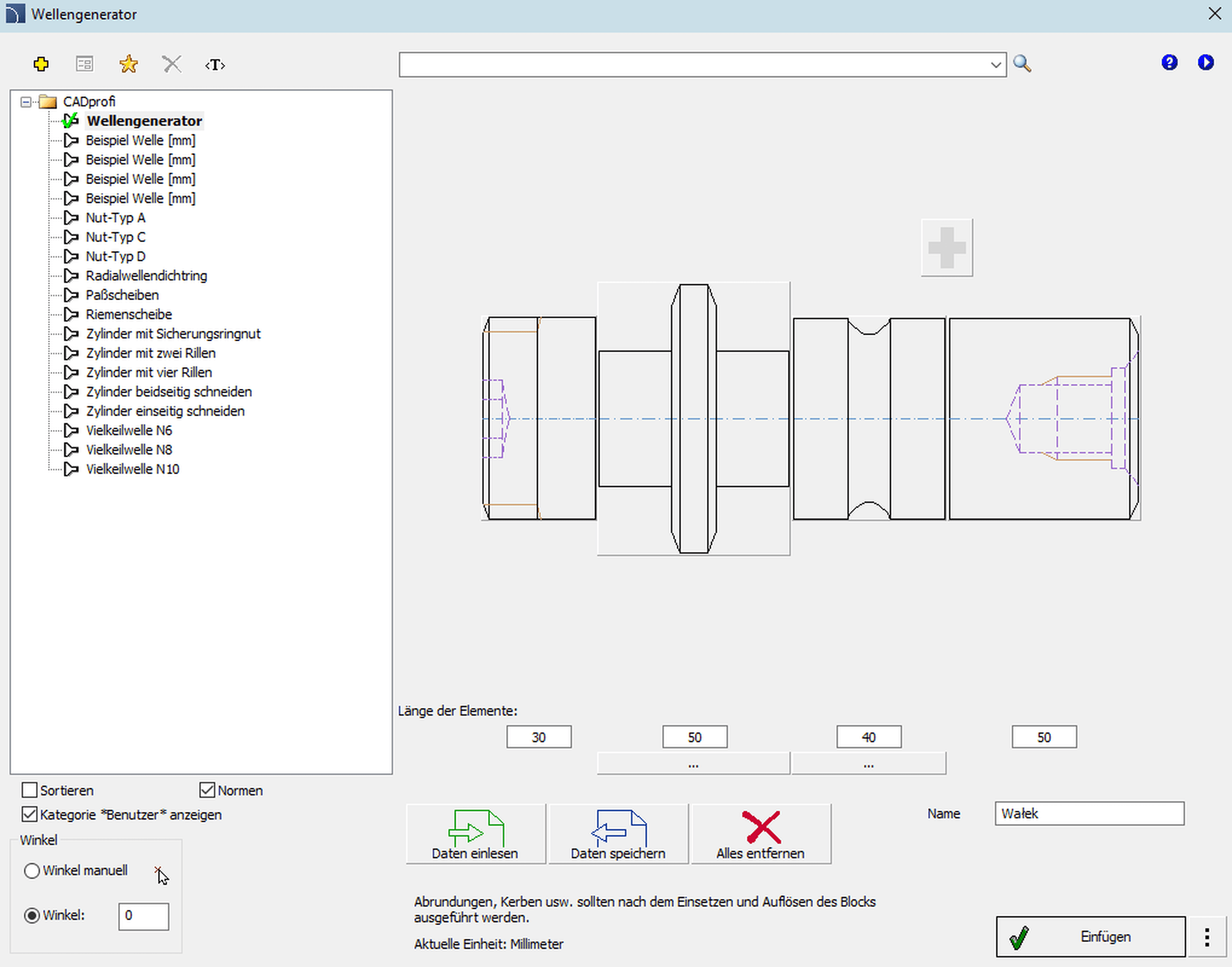This screenshot has width=1232, height=967.
Task: Select the Winkel: radio button
Action: 32,916
